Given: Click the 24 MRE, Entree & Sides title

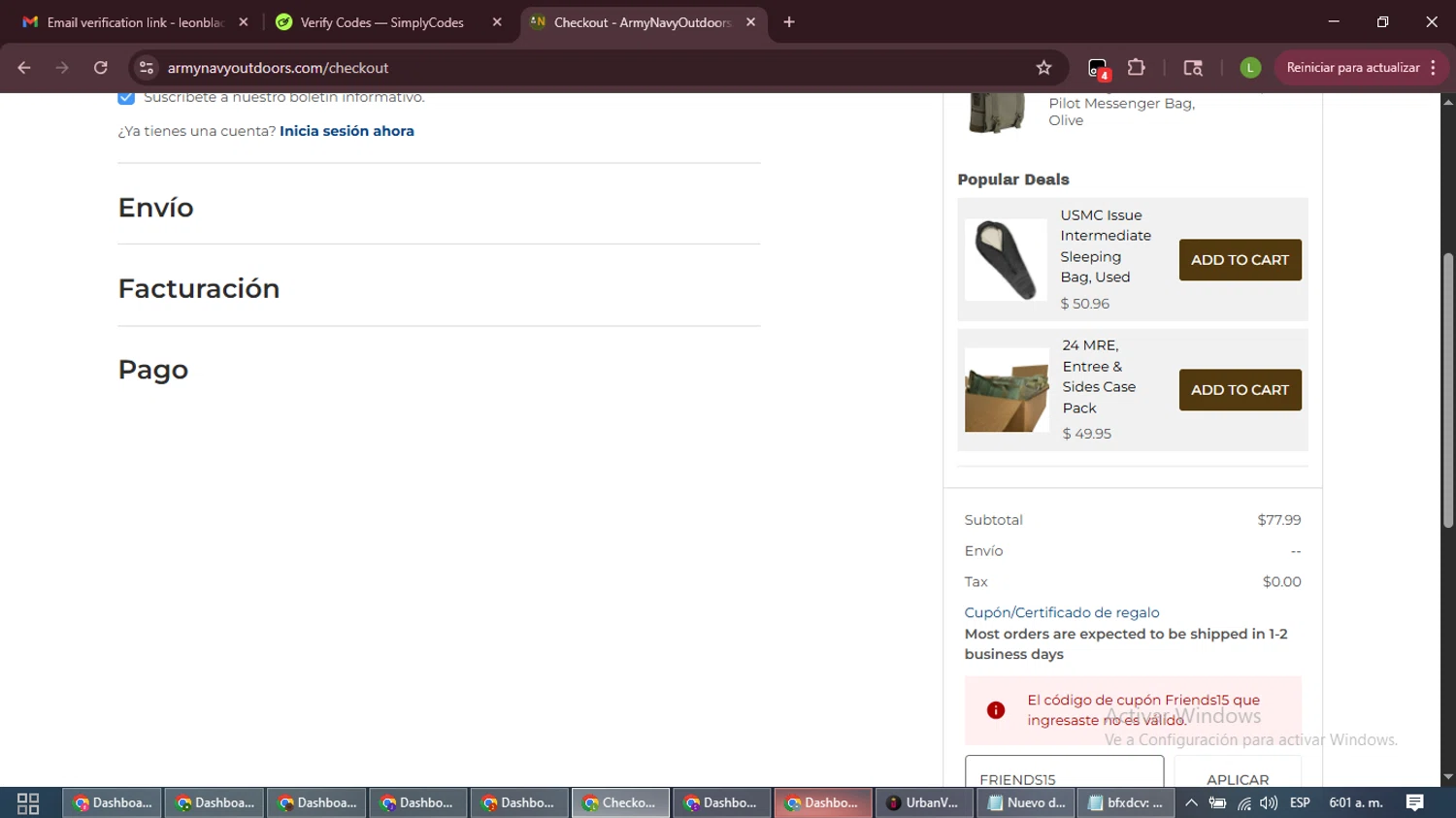Looking at the screenshot, I should 1099,376.
